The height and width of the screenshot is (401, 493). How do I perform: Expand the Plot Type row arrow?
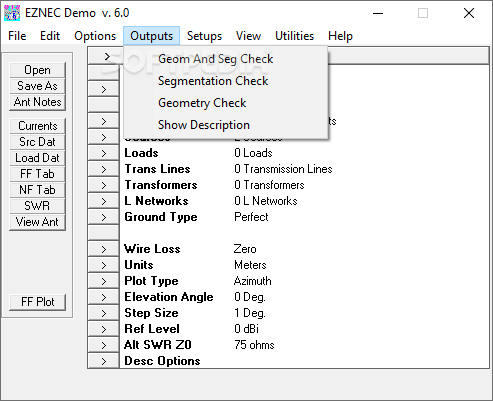(103, 281)
